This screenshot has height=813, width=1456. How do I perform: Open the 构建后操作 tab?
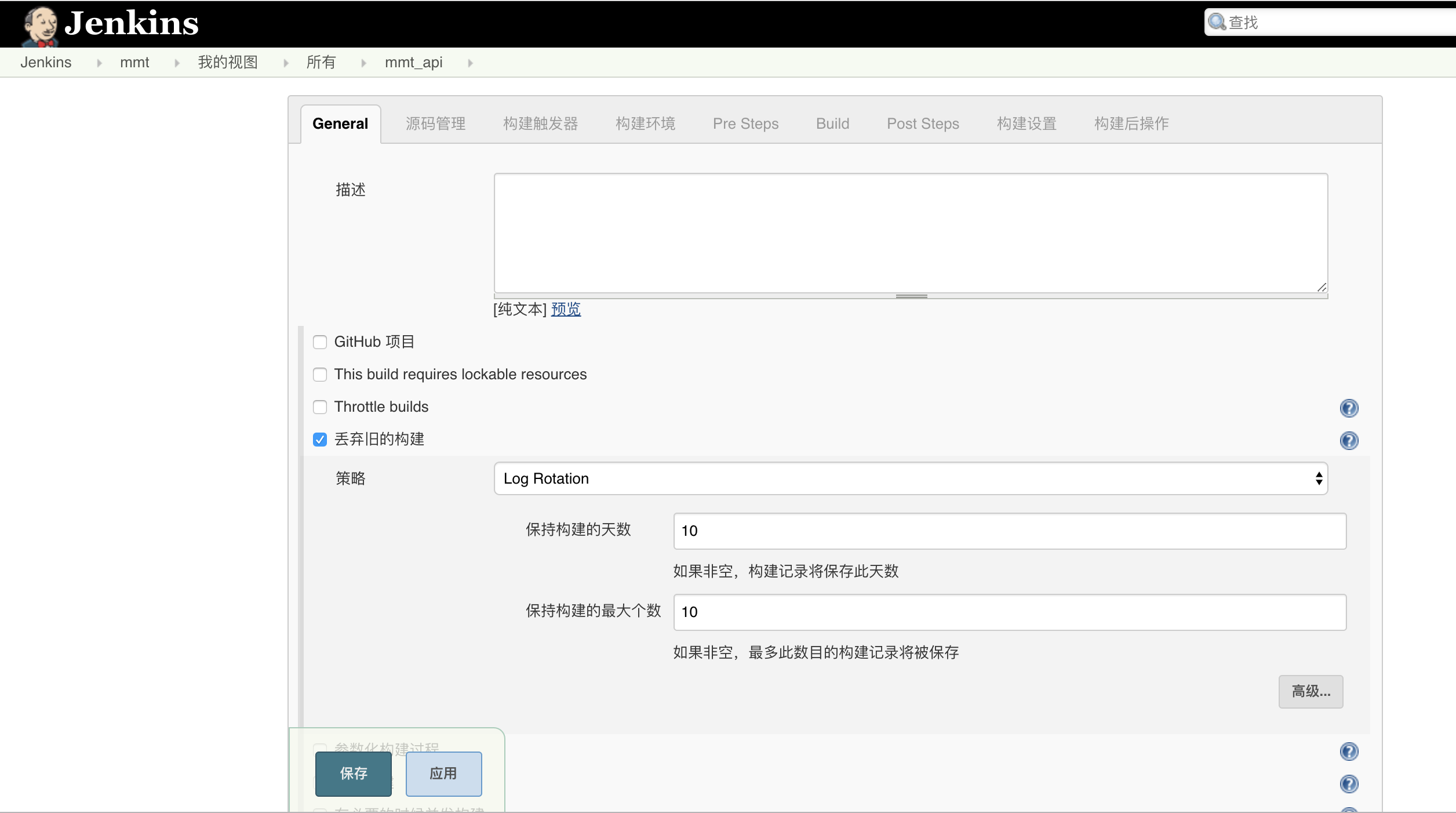1131,124
